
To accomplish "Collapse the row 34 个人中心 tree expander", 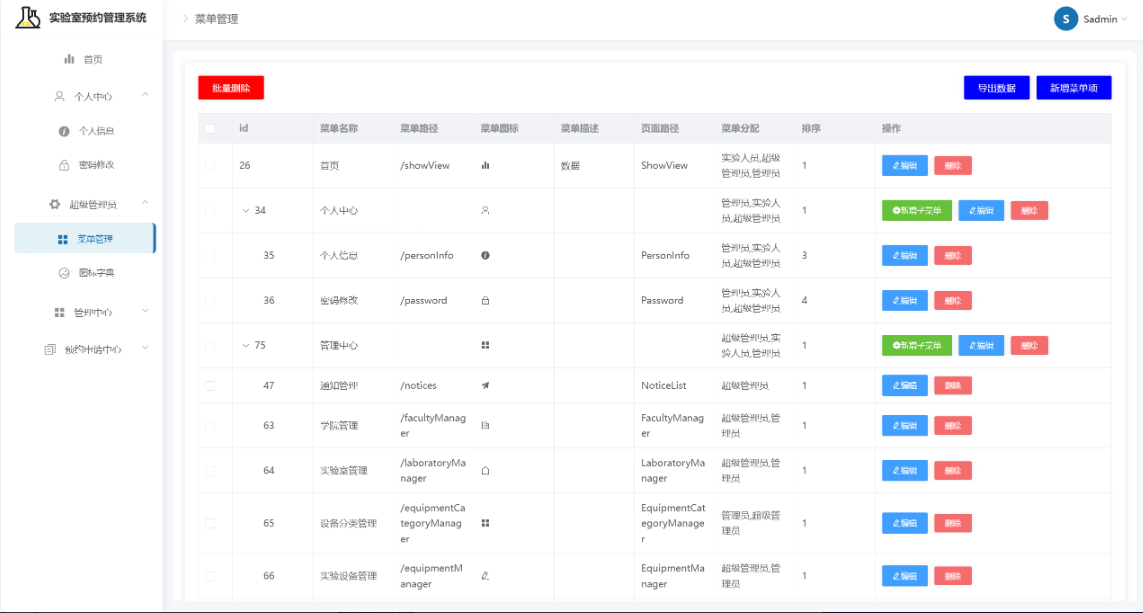I will point(246,211).
